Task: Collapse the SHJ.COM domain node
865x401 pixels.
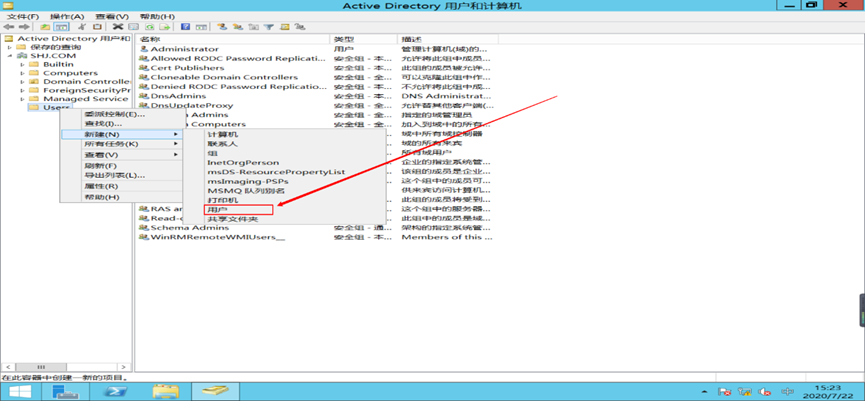Action: coord(9,56)
